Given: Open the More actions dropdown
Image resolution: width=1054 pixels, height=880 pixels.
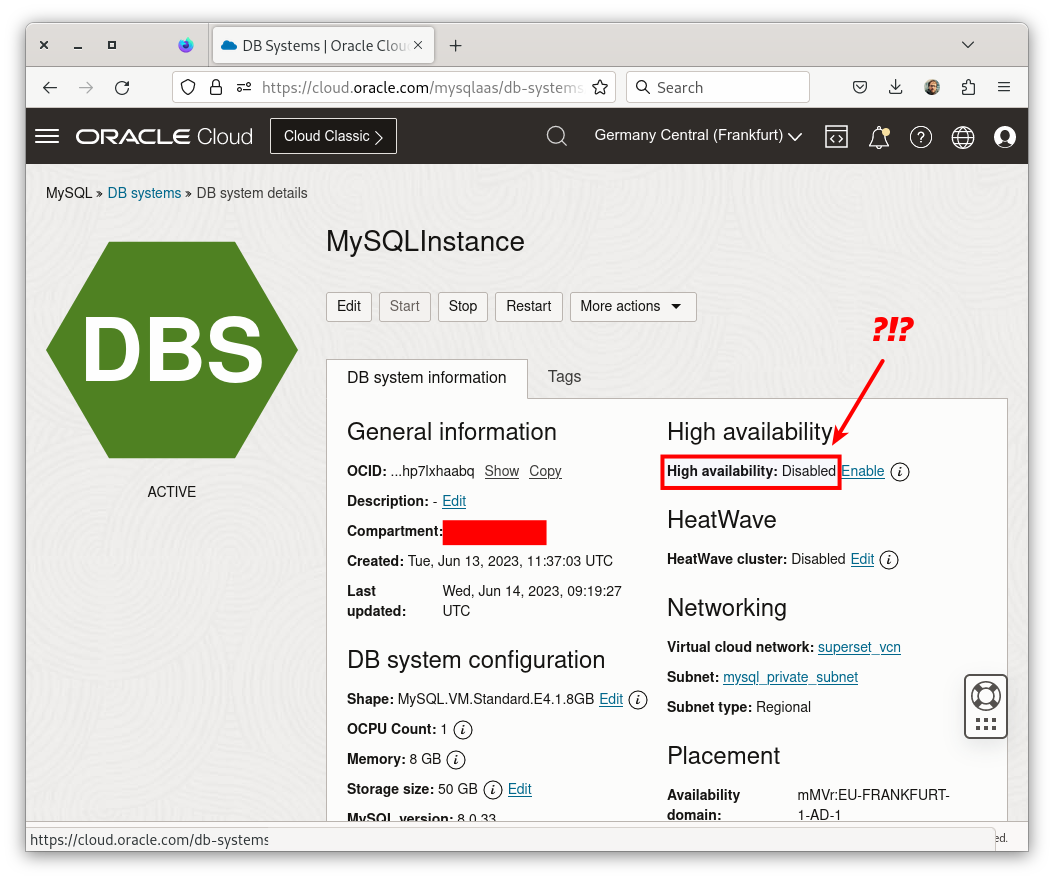Looking at the screenshot, I should coord(633,307).
